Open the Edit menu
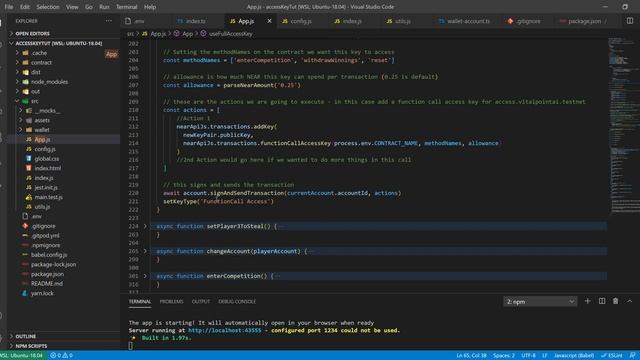This screenshot has height=360, width=640. coord(25,7)
